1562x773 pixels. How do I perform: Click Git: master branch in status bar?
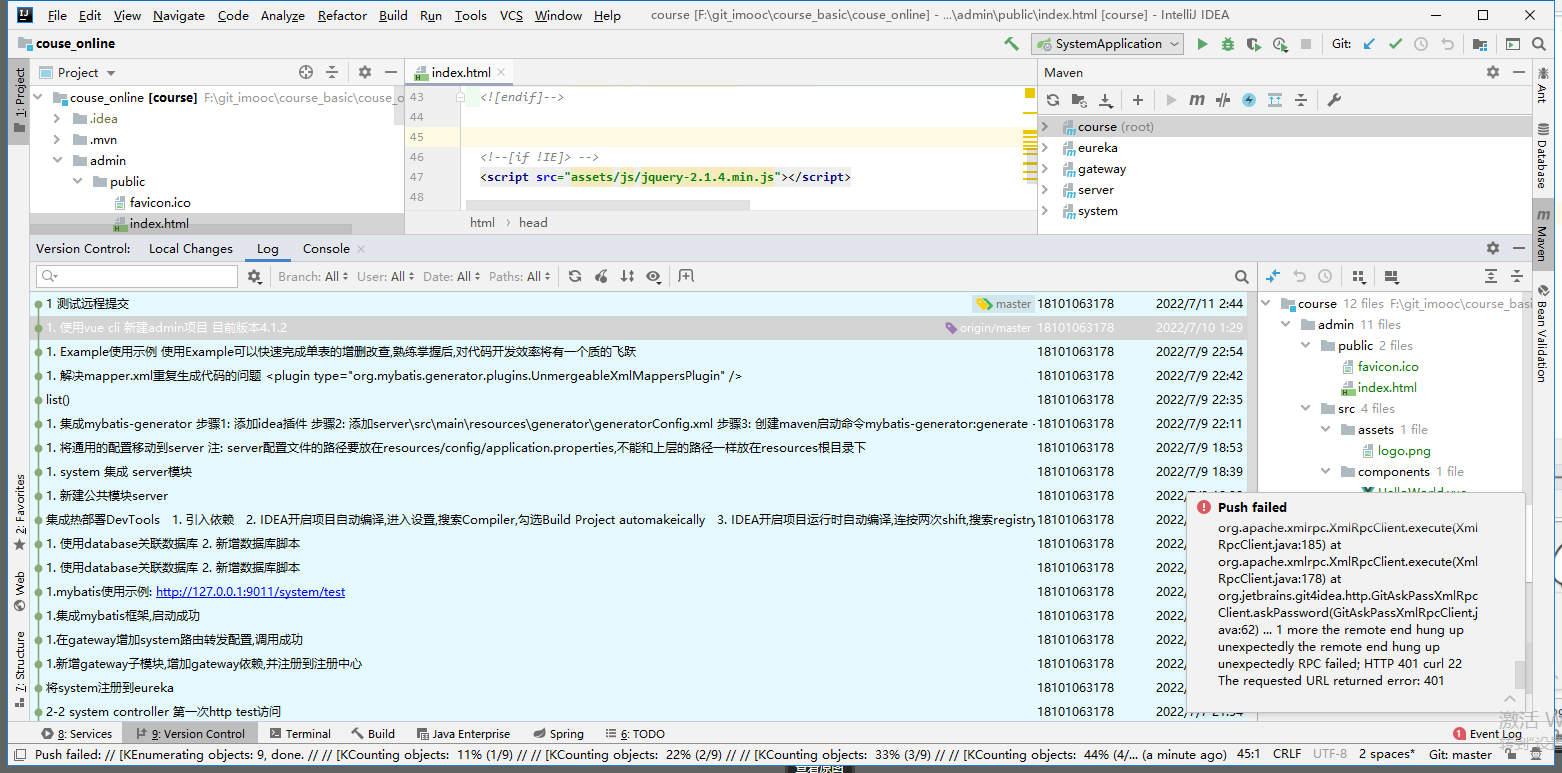[x=1460, y=755]
